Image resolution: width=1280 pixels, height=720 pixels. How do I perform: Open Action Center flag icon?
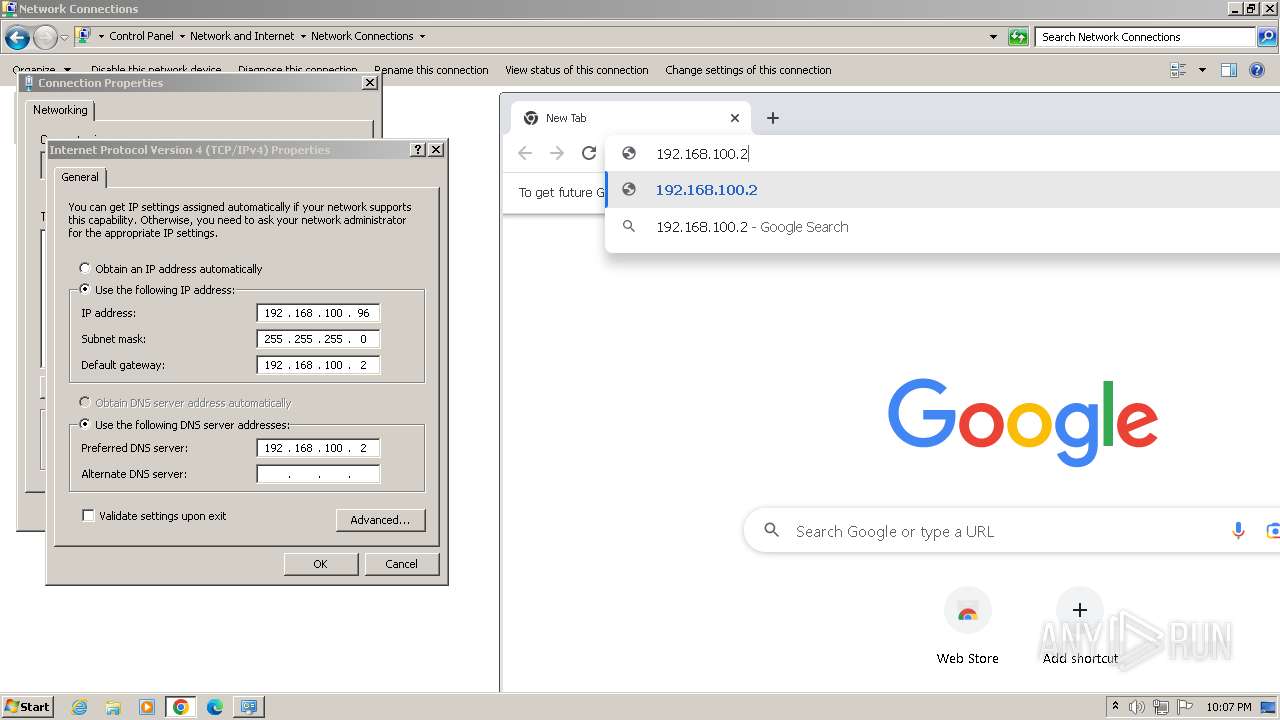(1185, 707)
